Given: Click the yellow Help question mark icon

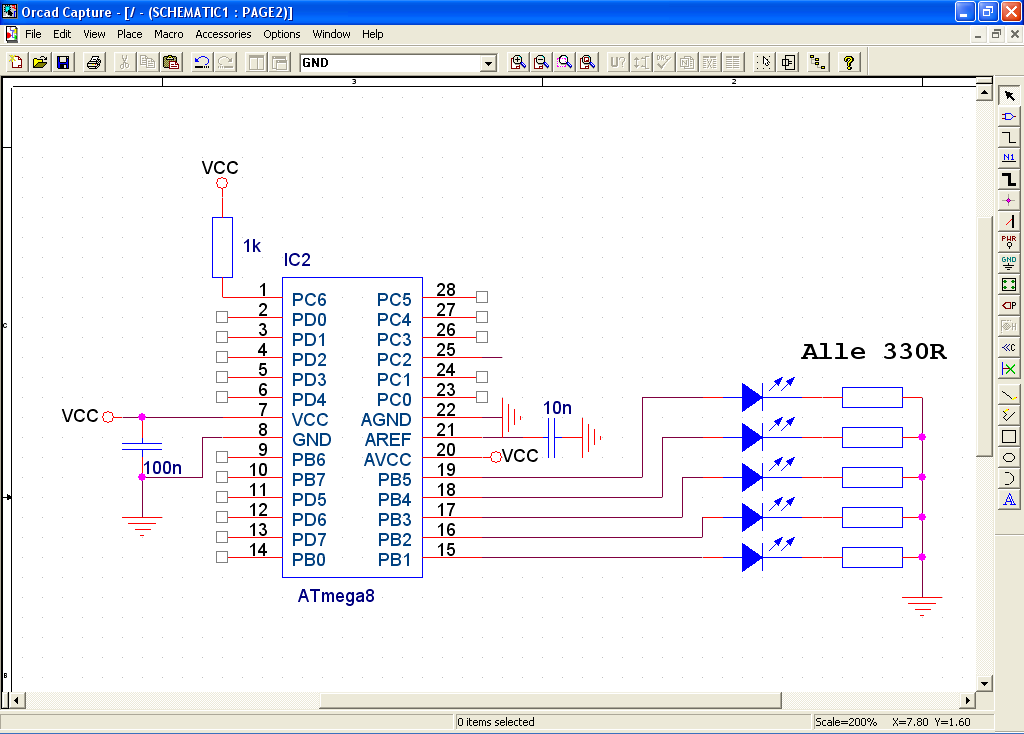Looking at the screenshot, I should pos(849,63).
